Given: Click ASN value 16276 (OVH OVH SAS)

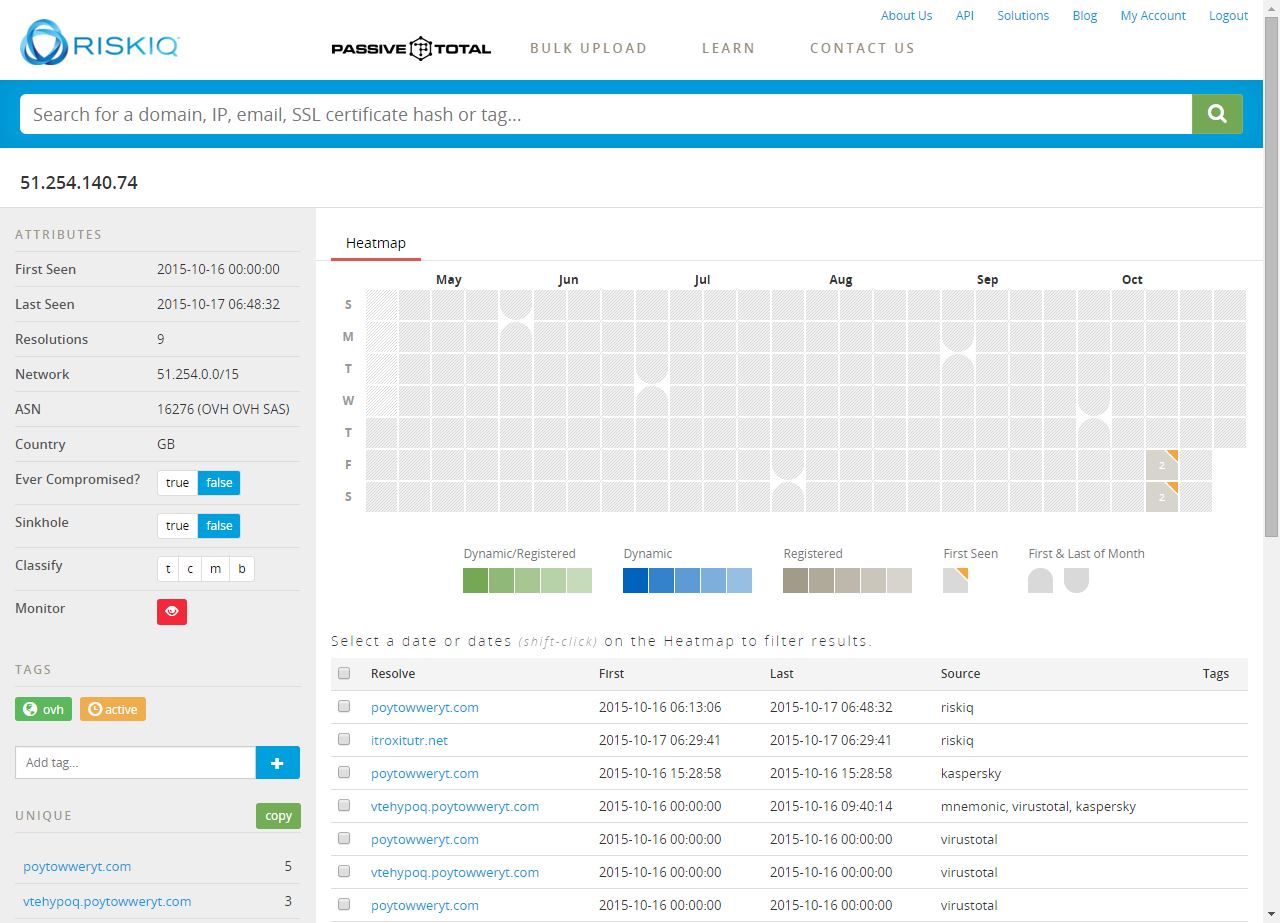Looking at the screenshot, I should [221, 409].
